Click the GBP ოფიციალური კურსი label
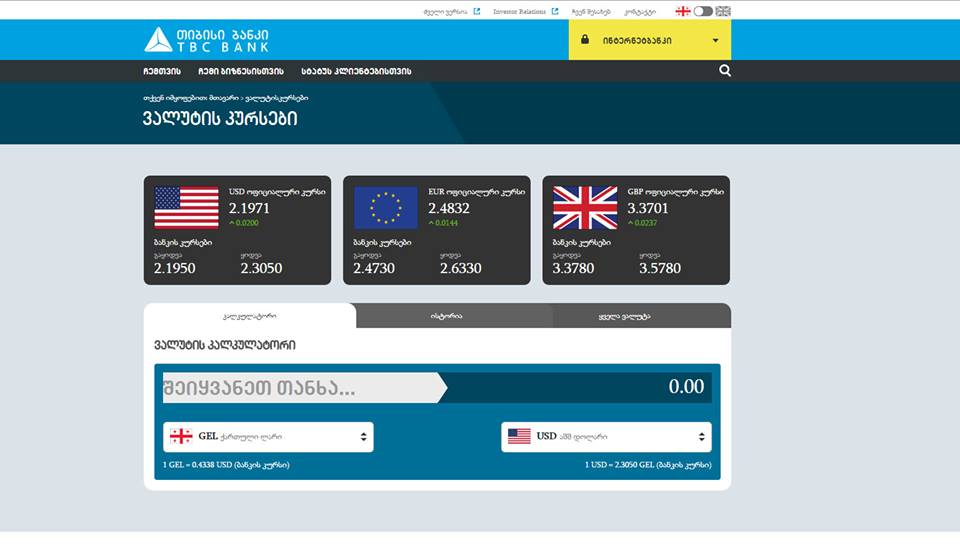 tap(676, 192)
